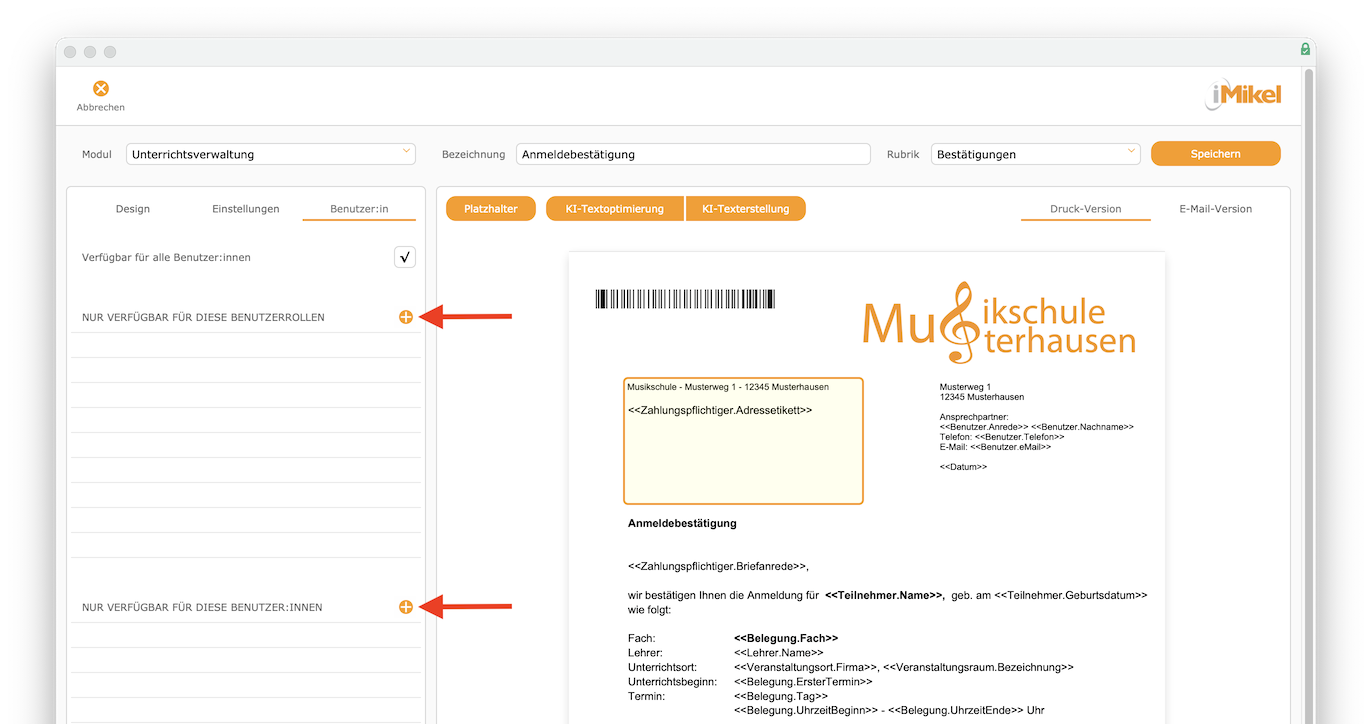Click the Bezeichnung input field
The image size is (1372, 724).
pos(694,154)
